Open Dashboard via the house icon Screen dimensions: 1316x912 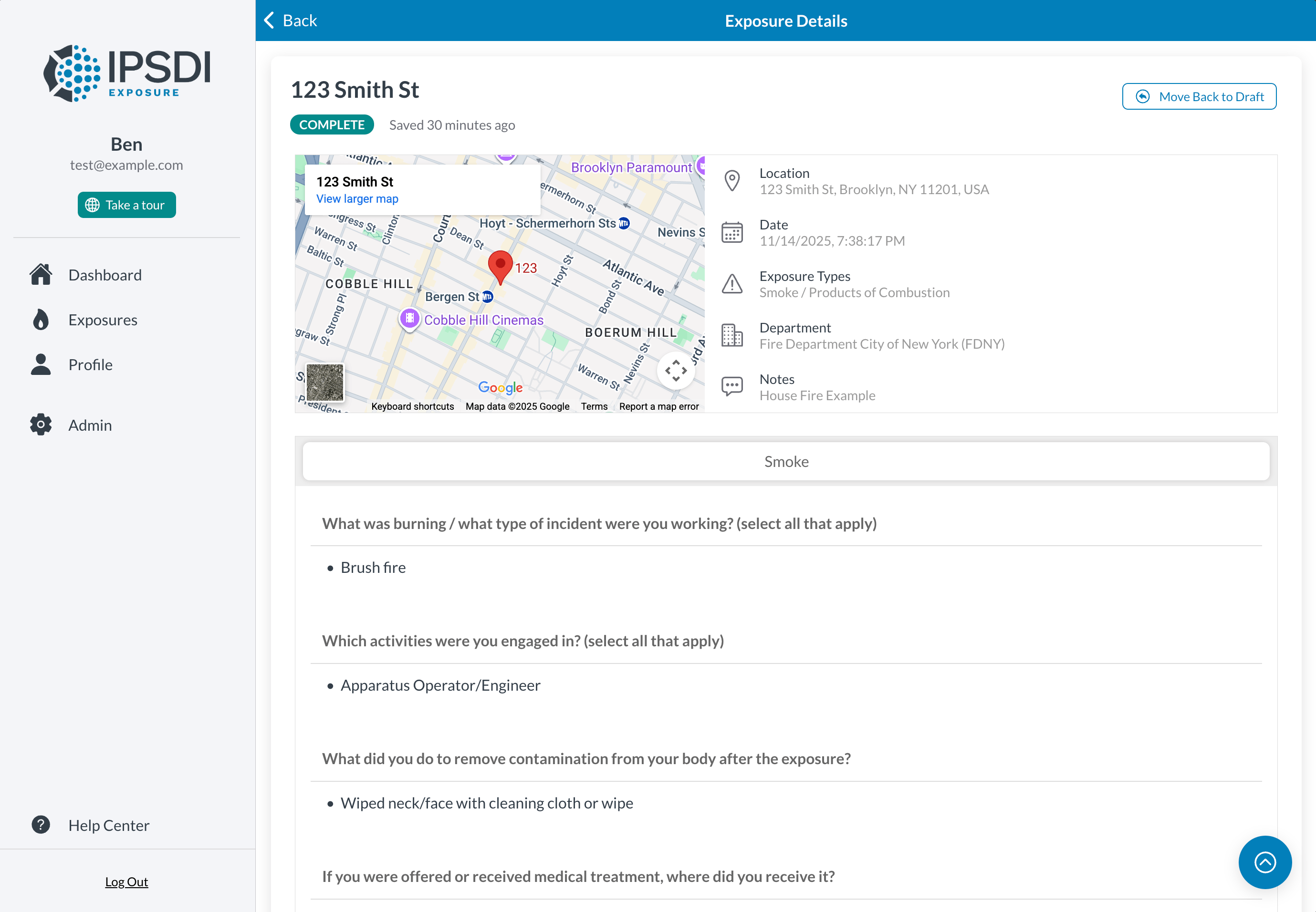[41, 275]
